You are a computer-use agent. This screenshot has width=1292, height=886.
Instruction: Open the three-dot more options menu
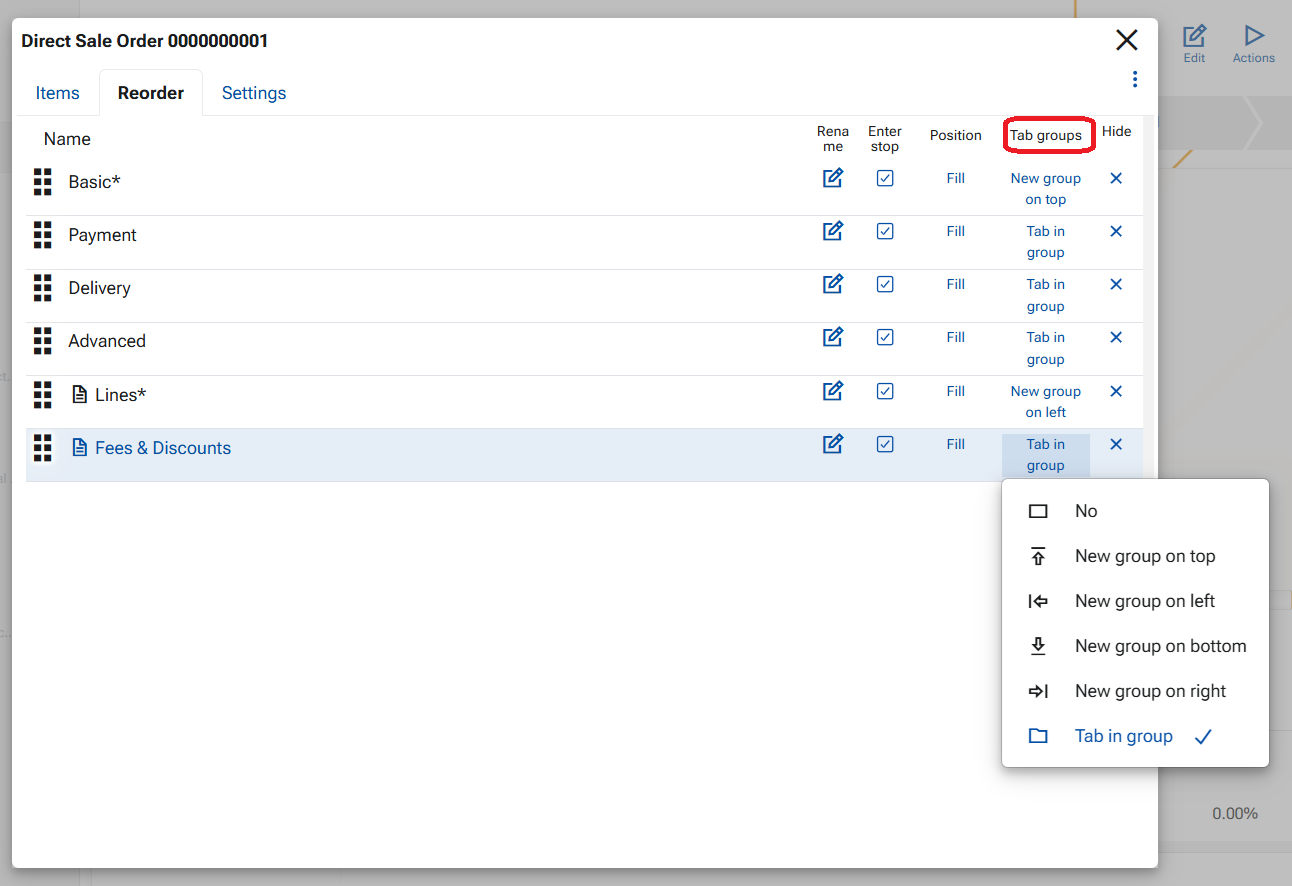click(1134, 79)
